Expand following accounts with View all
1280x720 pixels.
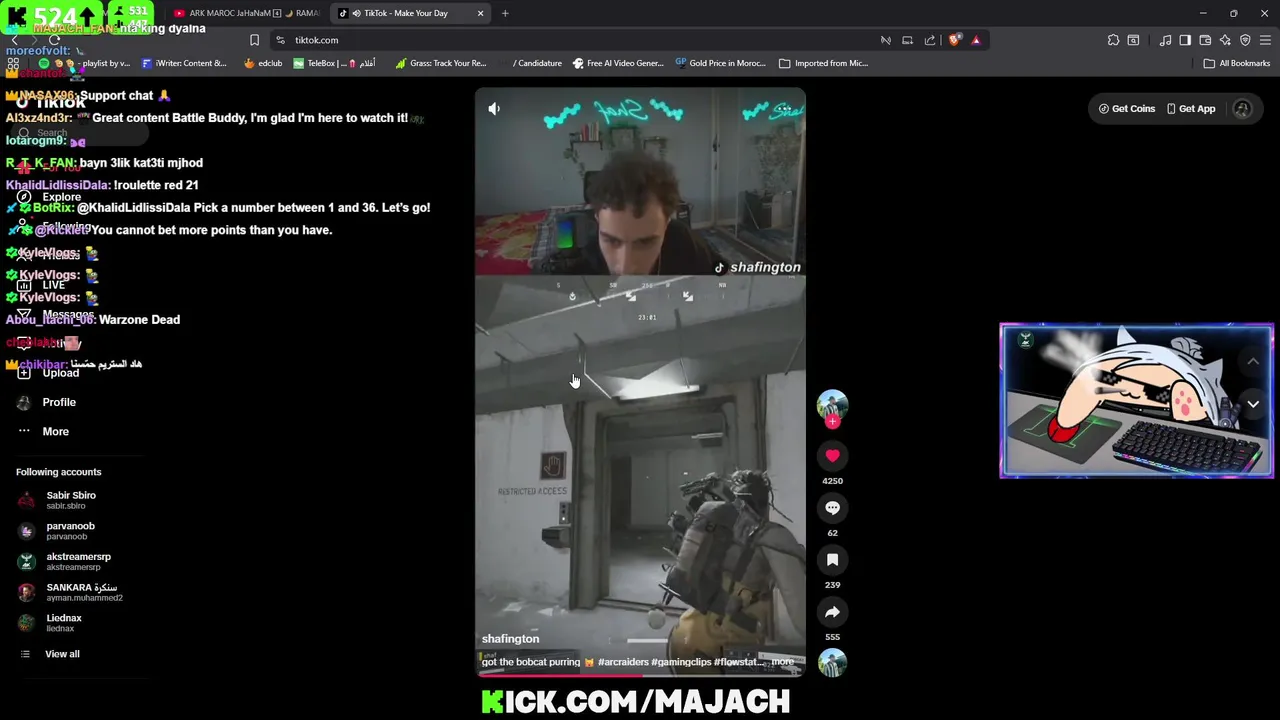point(62,654)
